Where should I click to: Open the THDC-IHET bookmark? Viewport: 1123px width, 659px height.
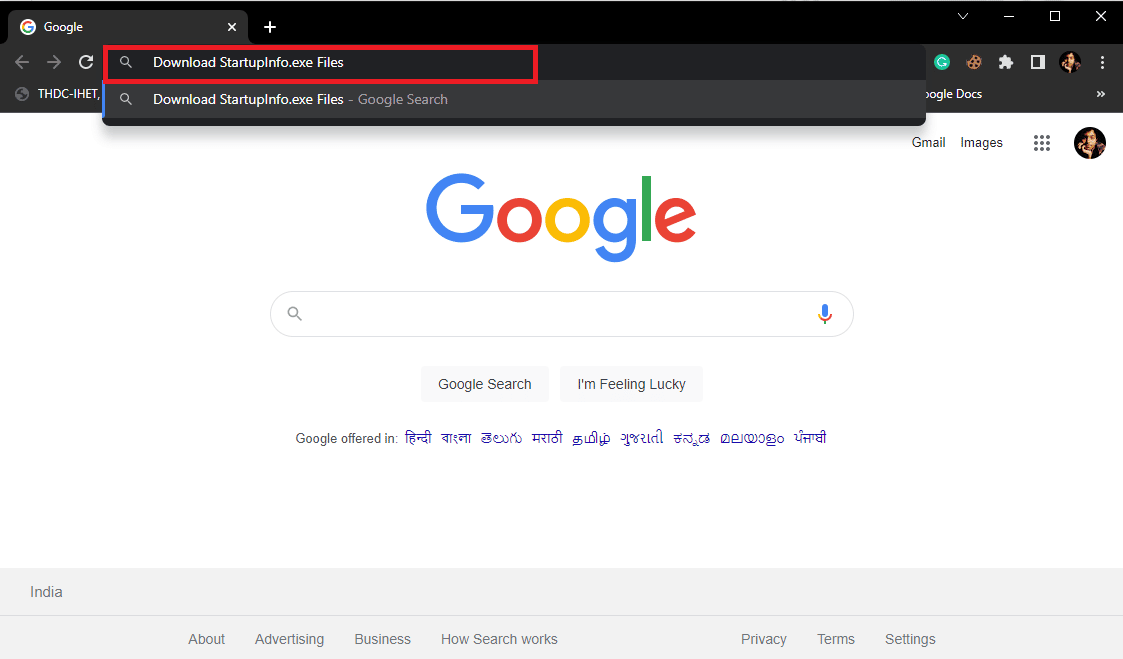68,93
